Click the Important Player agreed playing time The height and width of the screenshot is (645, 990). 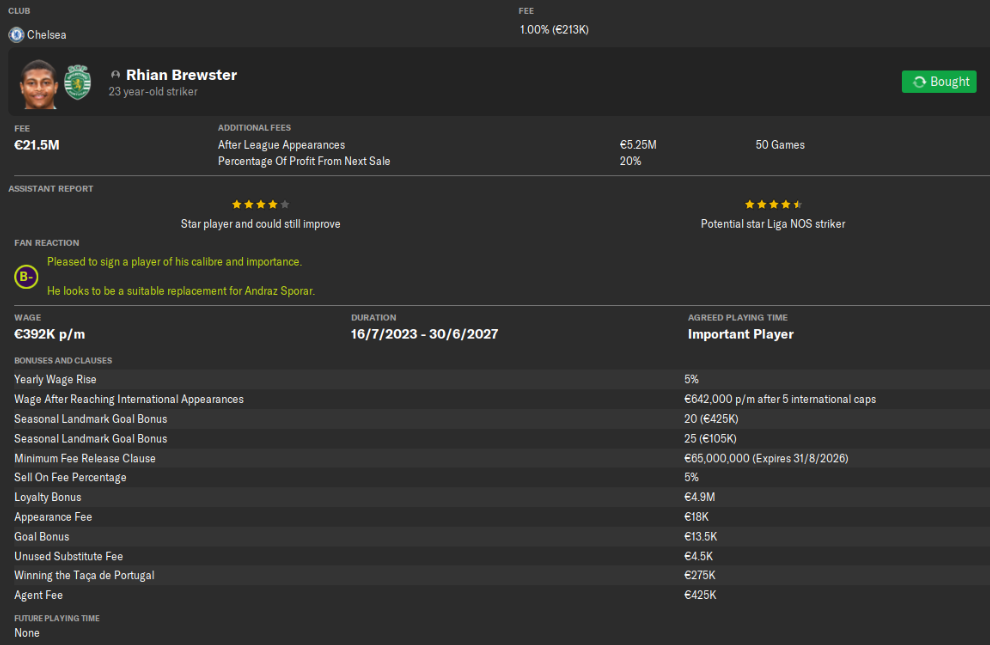click(x=740, y=334)
